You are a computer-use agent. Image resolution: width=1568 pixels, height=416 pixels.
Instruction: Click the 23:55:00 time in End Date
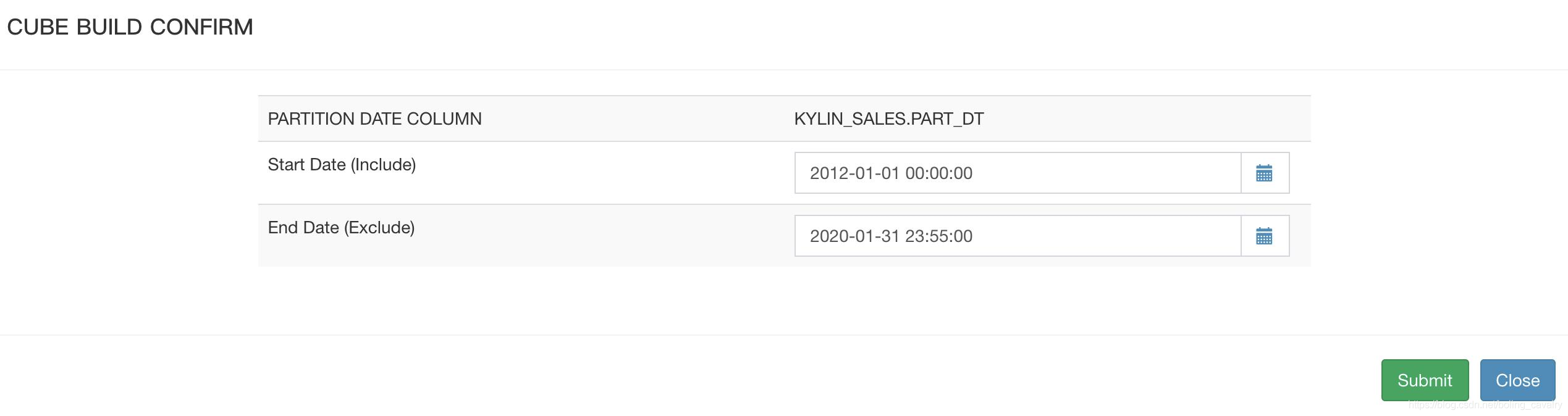[939, 236]
